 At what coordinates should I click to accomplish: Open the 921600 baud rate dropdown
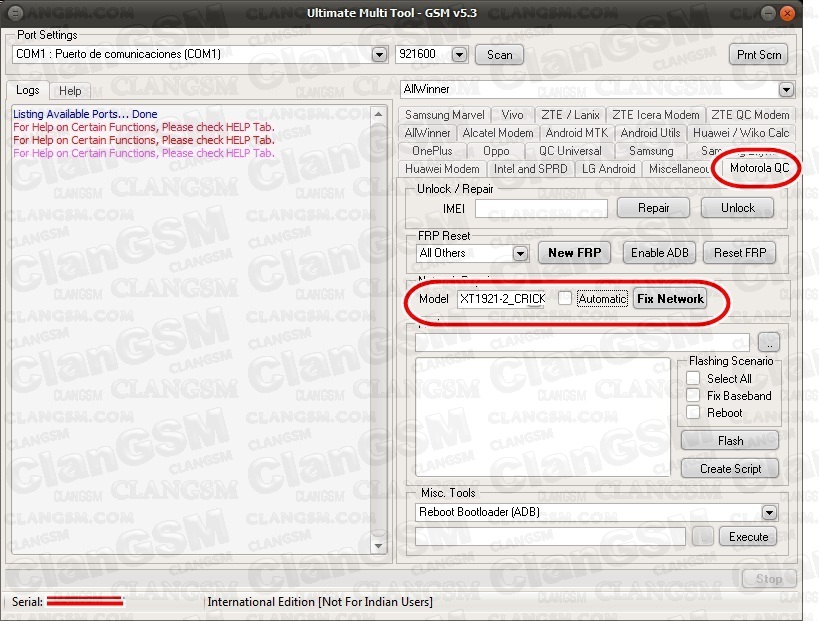click(x=459, y=54)
